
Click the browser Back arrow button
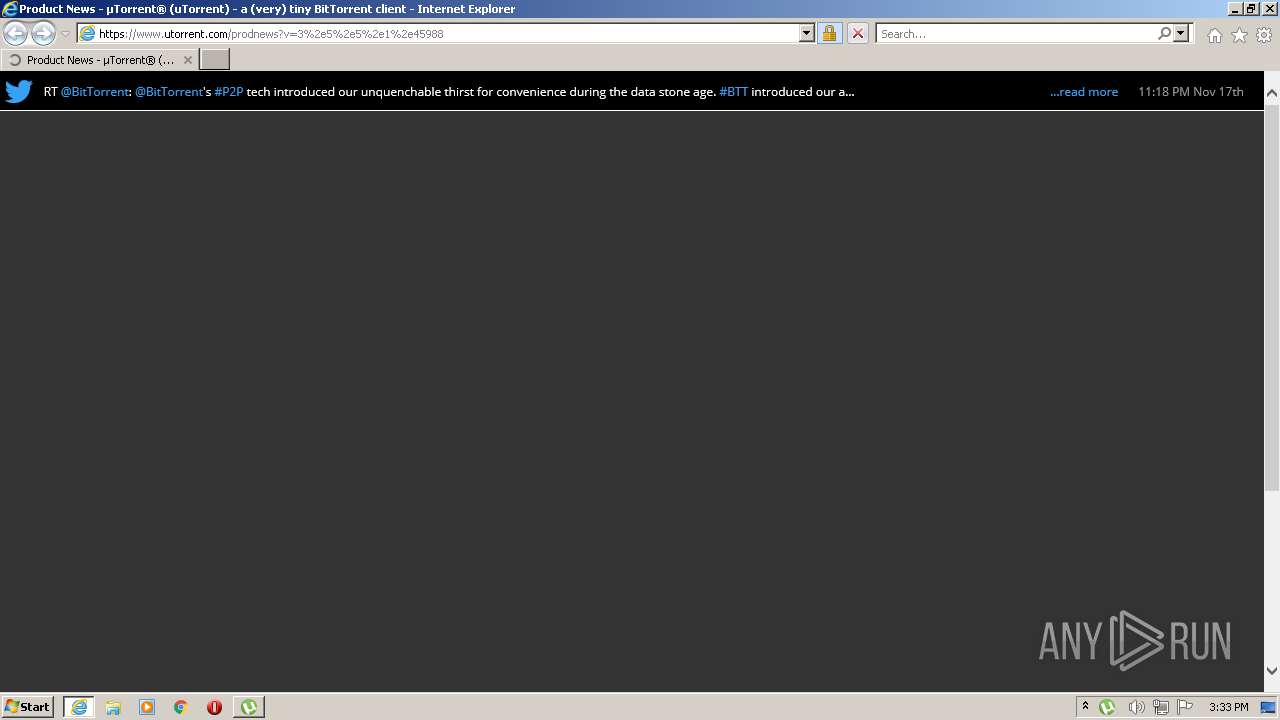(16, 33)
